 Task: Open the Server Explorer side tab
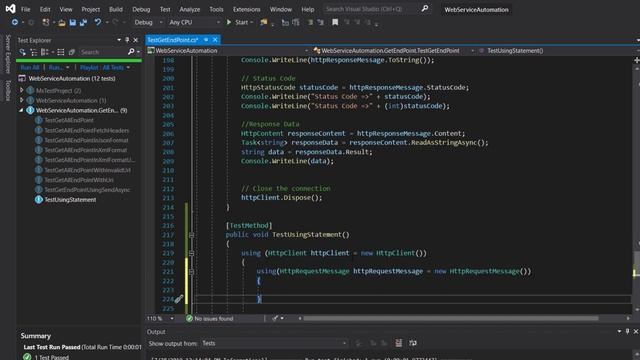click(8, 54)
